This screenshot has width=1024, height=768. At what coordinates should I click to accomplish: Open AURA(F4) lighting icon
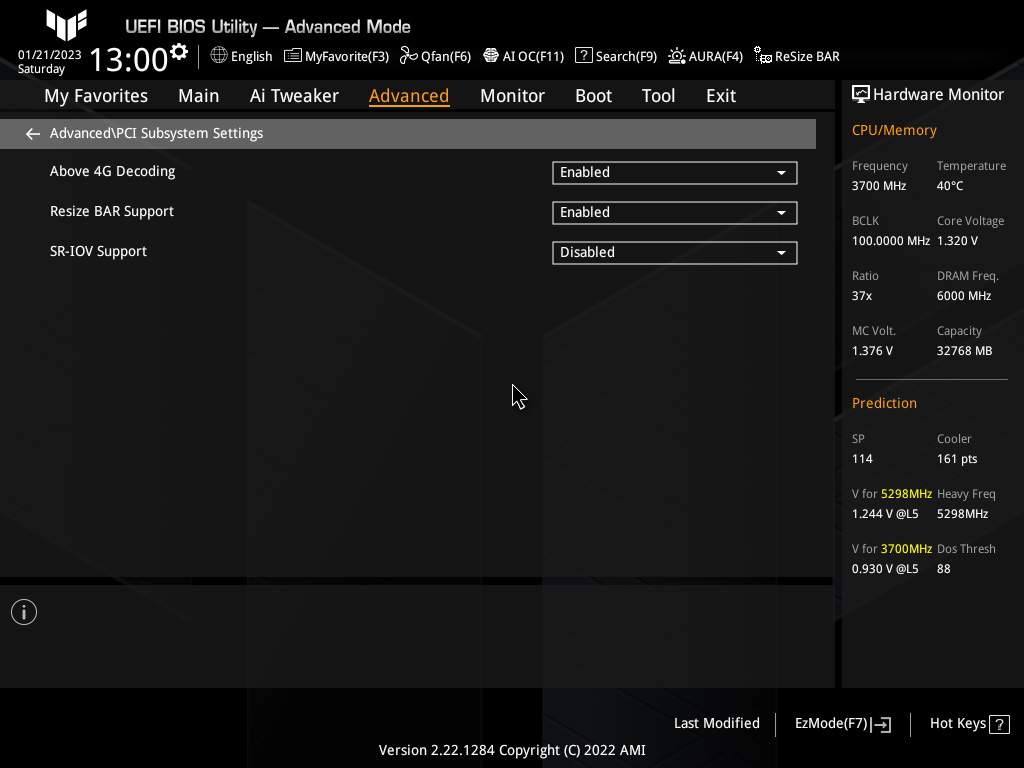pyautogui.click(x=677, y=56)
